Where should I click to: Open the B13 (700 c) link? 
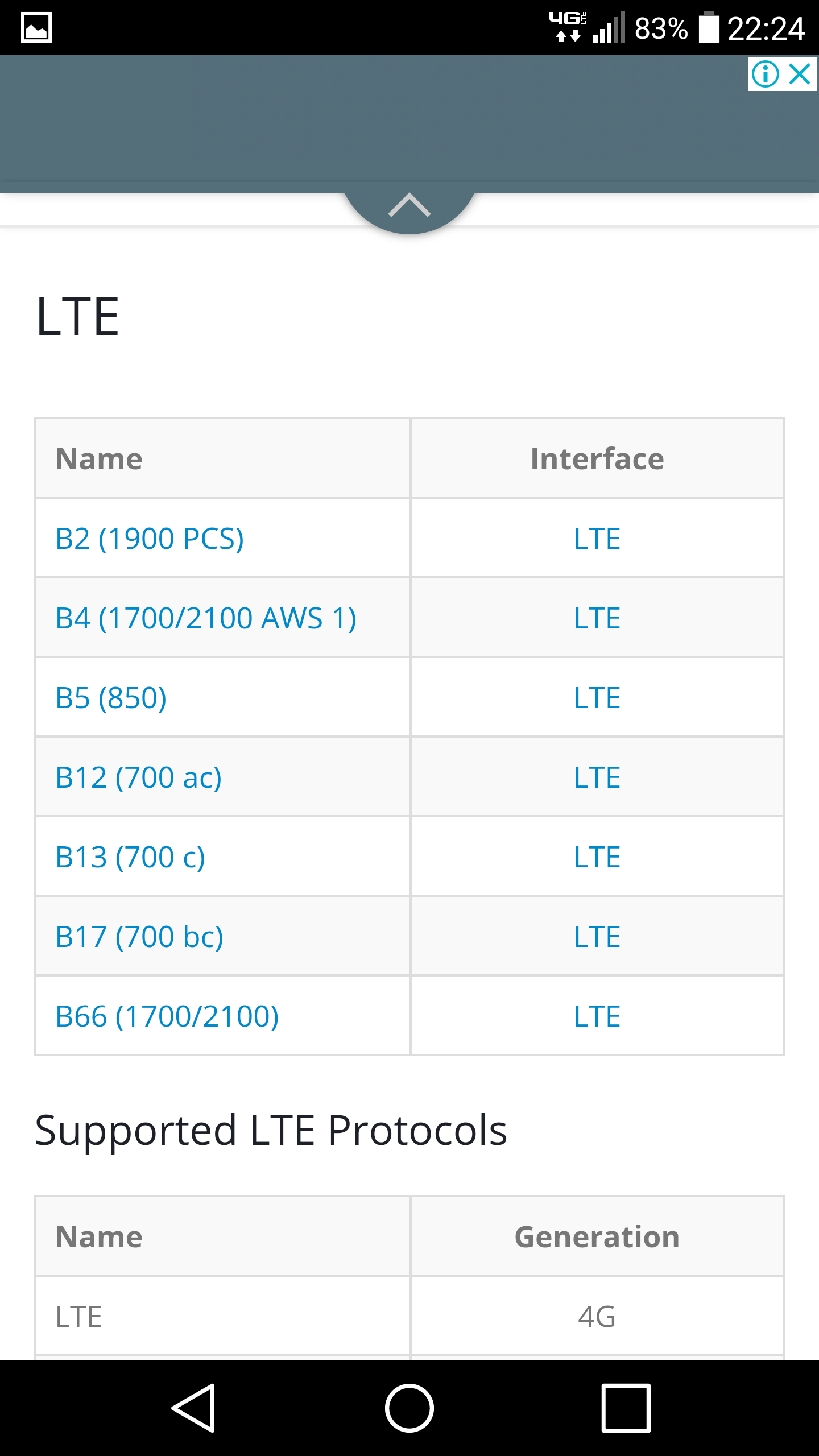pyautogui.click(x=130, y=857)
